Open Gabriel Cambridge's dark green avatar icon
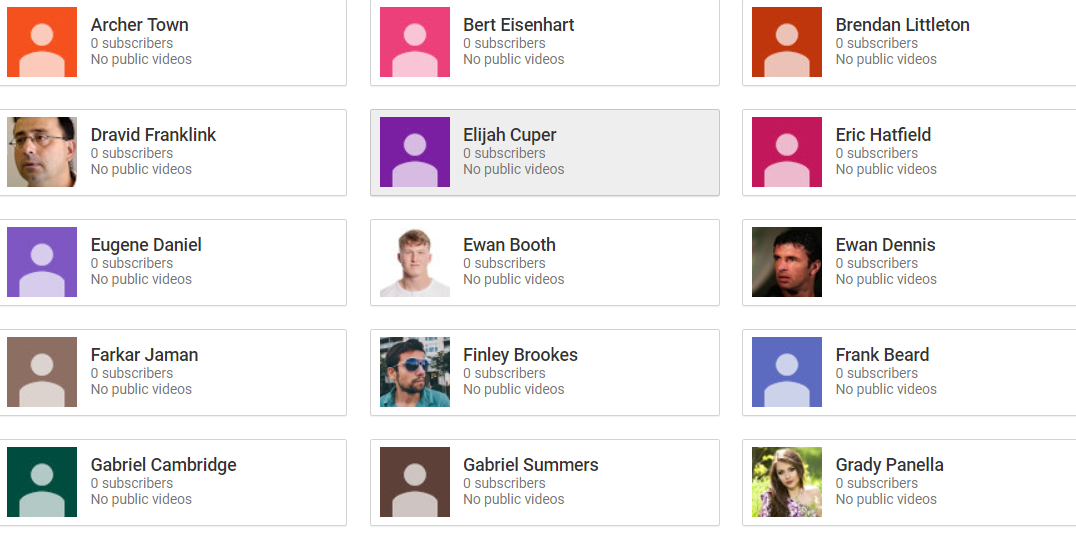 (x=42, y=482)
